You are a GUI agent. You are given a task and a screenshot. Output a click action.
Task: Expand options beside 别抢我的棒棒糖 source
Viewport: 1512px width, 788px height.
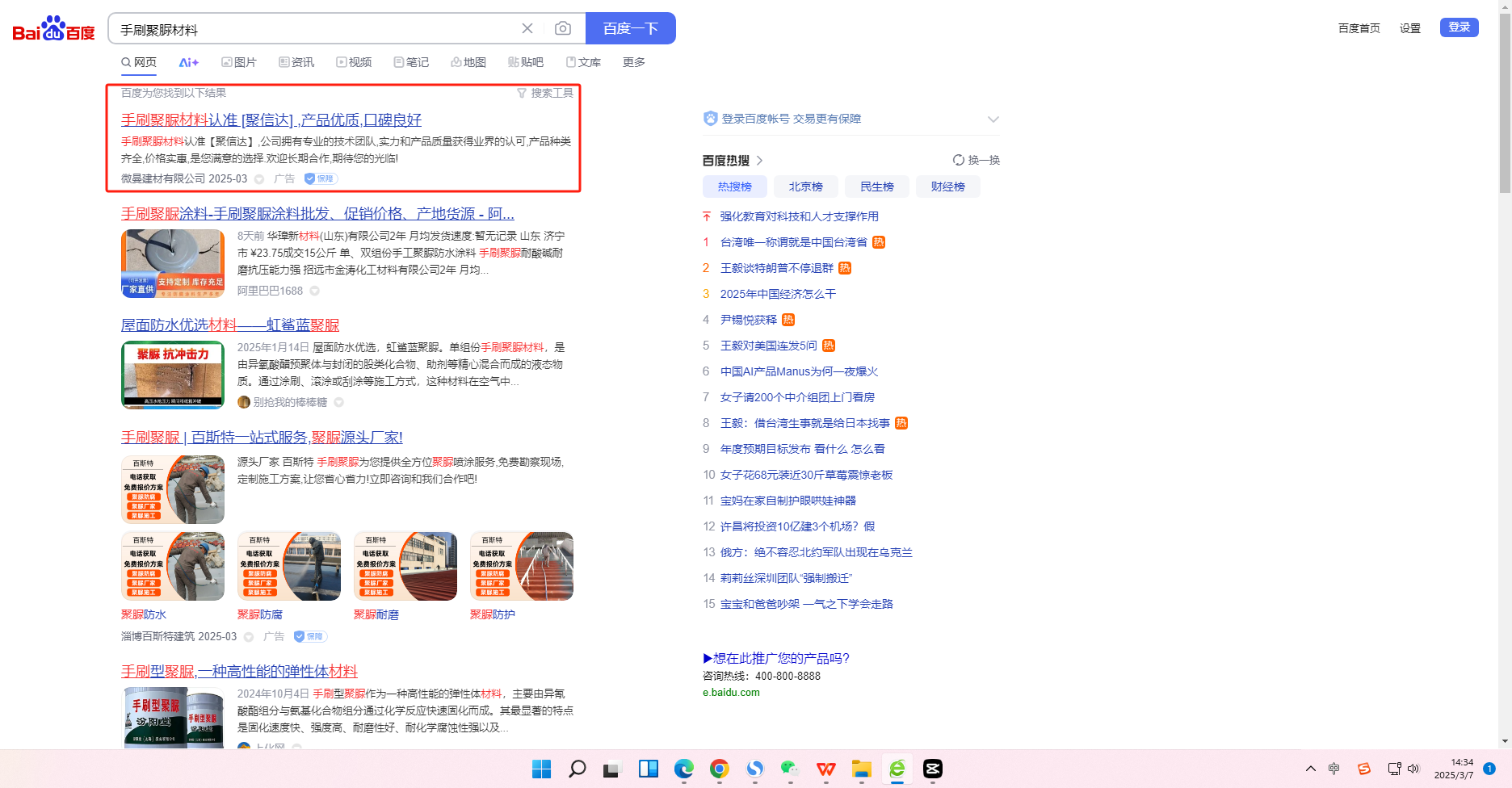(339, 402)
